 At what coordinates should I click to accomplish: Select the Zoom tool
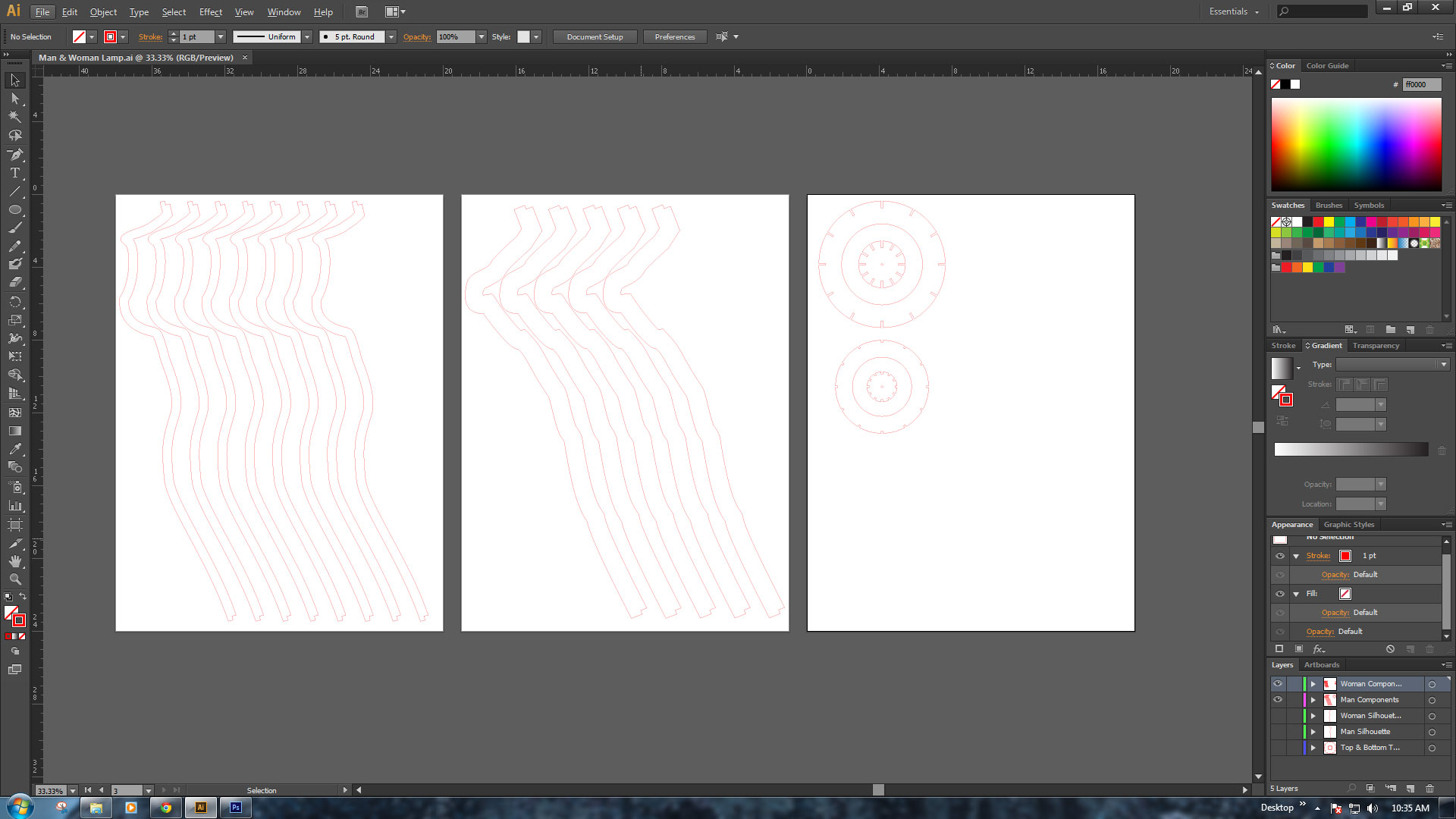tap(15, 579)
